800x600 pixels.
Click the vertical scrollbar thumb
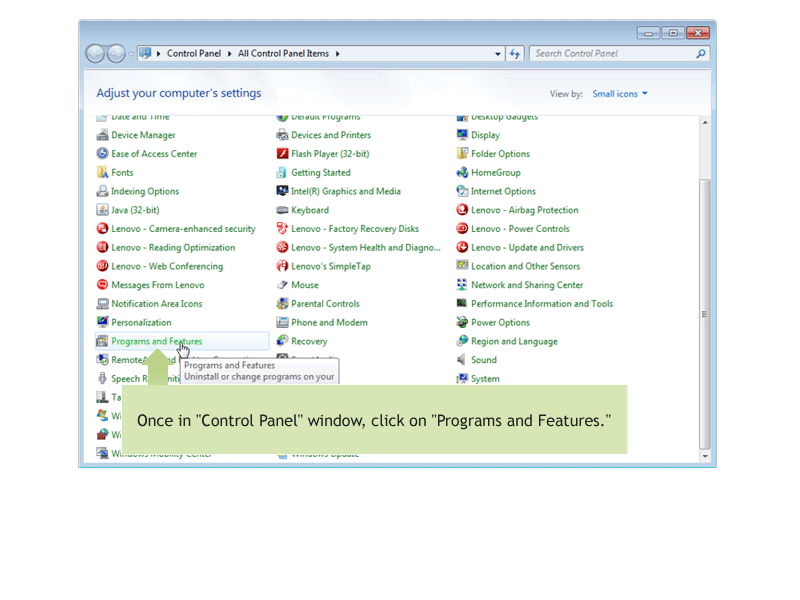(705, 314)
